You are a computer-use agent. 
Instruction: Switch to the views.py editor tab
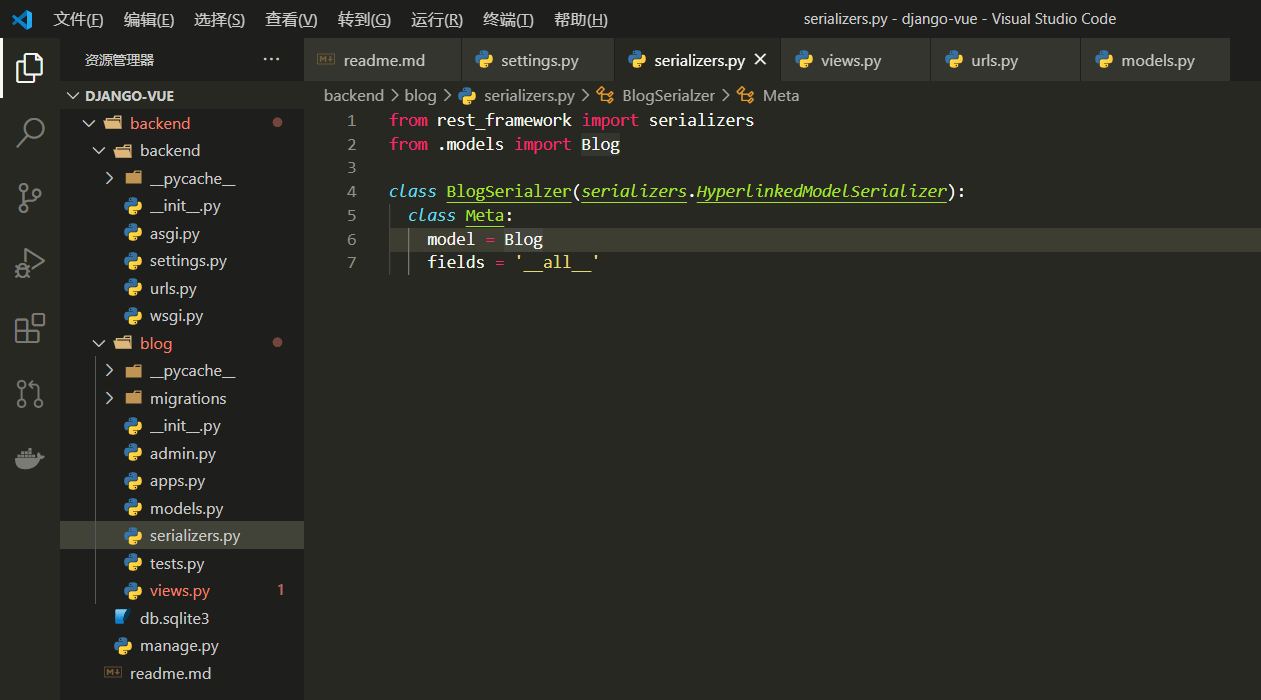(x=856, y=60)
